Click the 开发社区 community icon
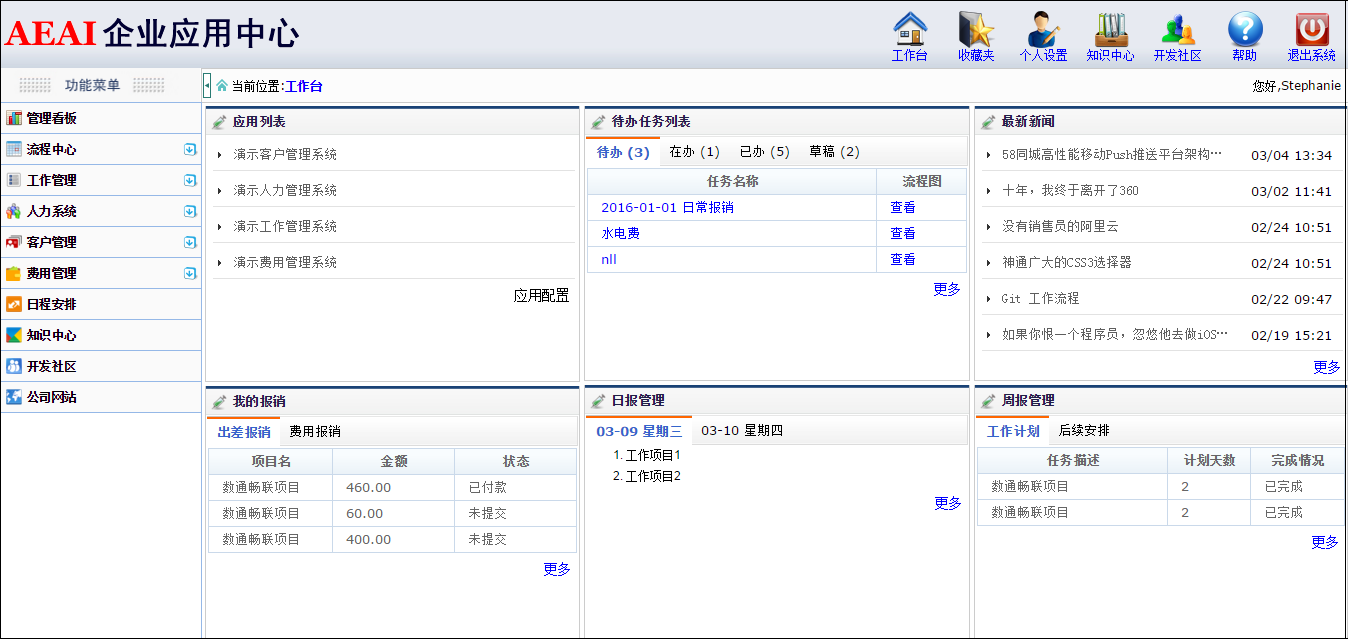This screenshot has width=1348, height=639. click(1177, 30)
